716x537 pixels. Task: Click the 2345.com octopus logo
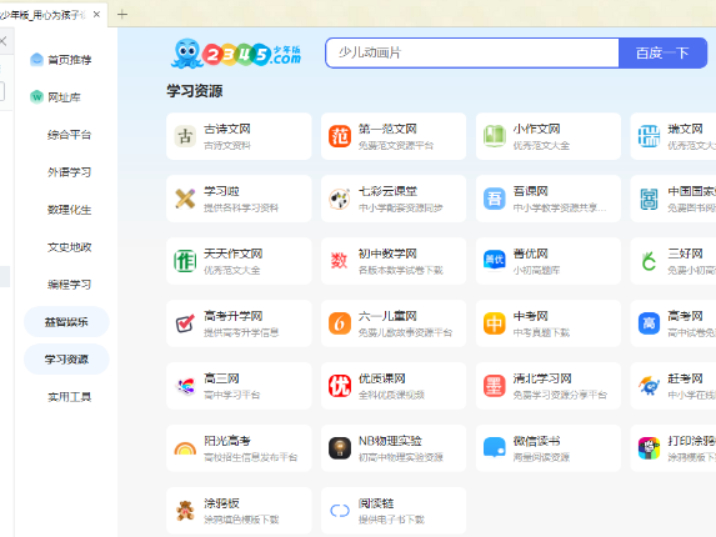pos(236,53)
